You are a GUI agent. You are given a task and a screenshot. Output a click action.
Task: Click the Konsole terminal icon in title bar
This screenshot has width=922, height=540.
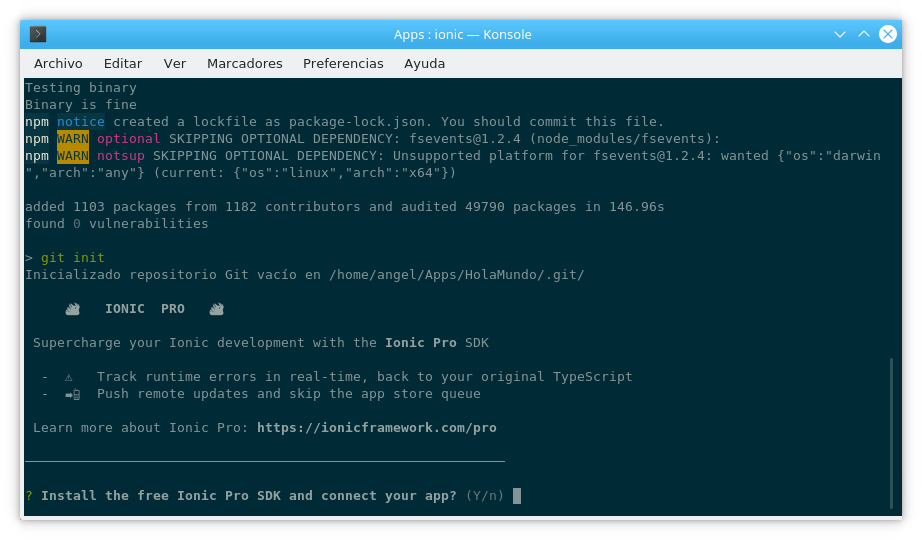[x=38, y=34]
